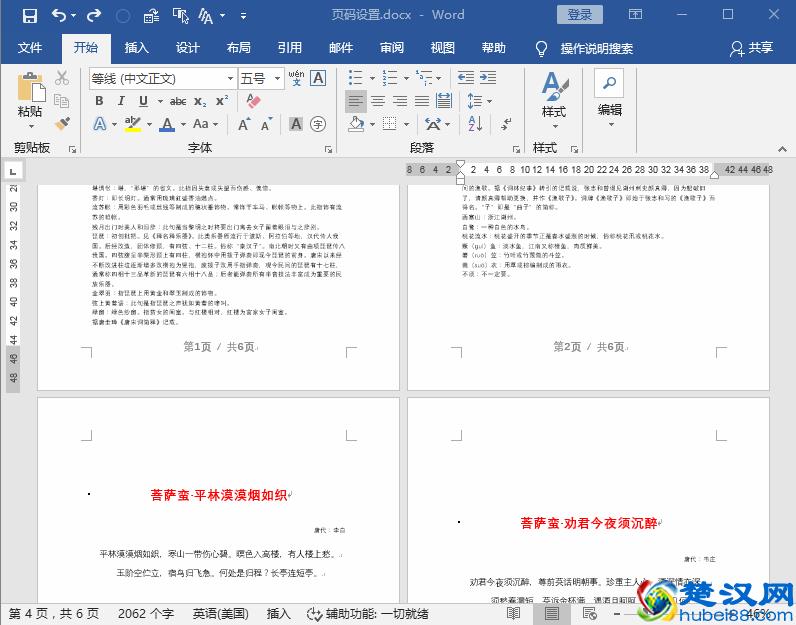Screen dimensions: 796x625
Task: Justify the paragraph text
Action: [x=422, y=101]
